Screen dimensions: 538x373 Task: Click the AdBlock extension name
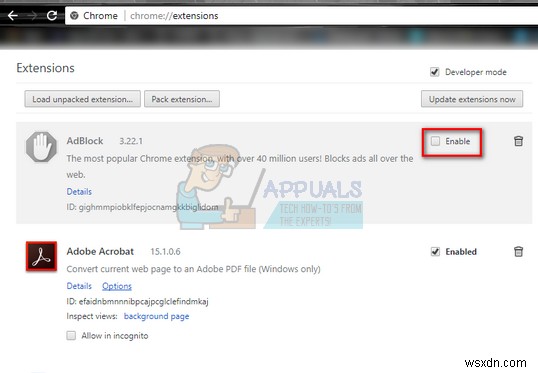pyautogui.click(x=85, y=141)
